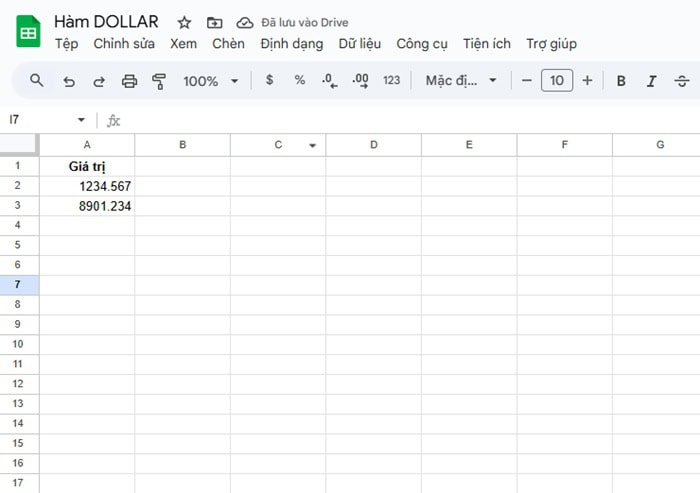Format as currency with dollar icon
The height and width of the screenshot is (493, 700).
tap(269, 80)
